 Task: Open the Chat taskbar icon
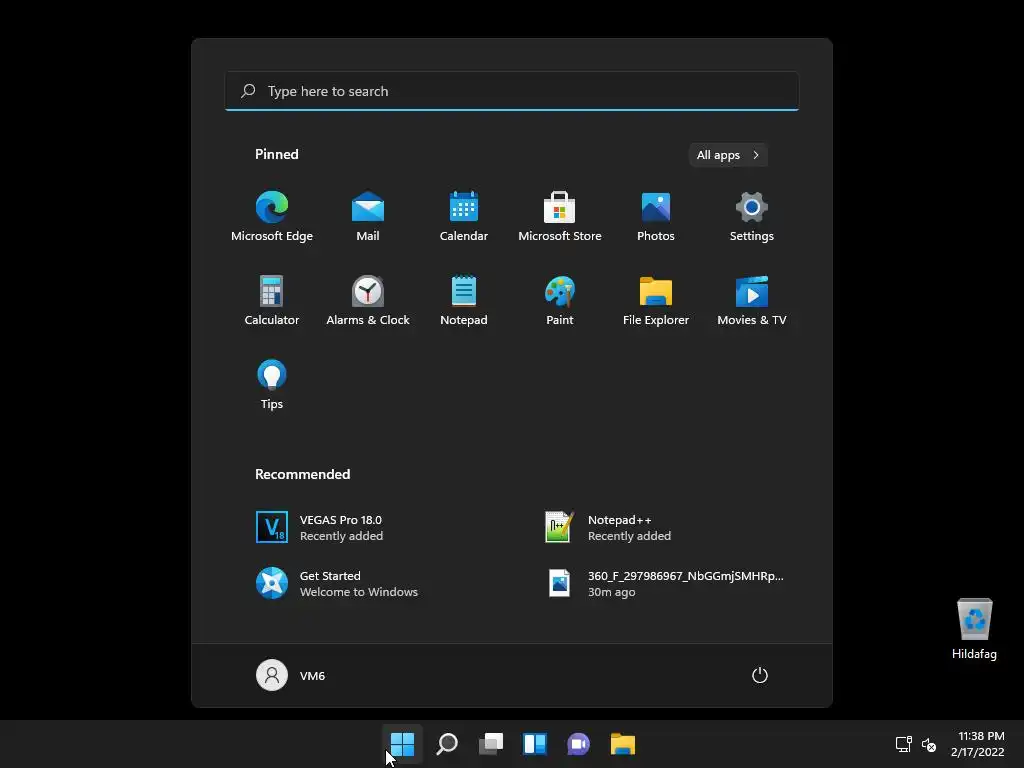[x=579, y=744]
